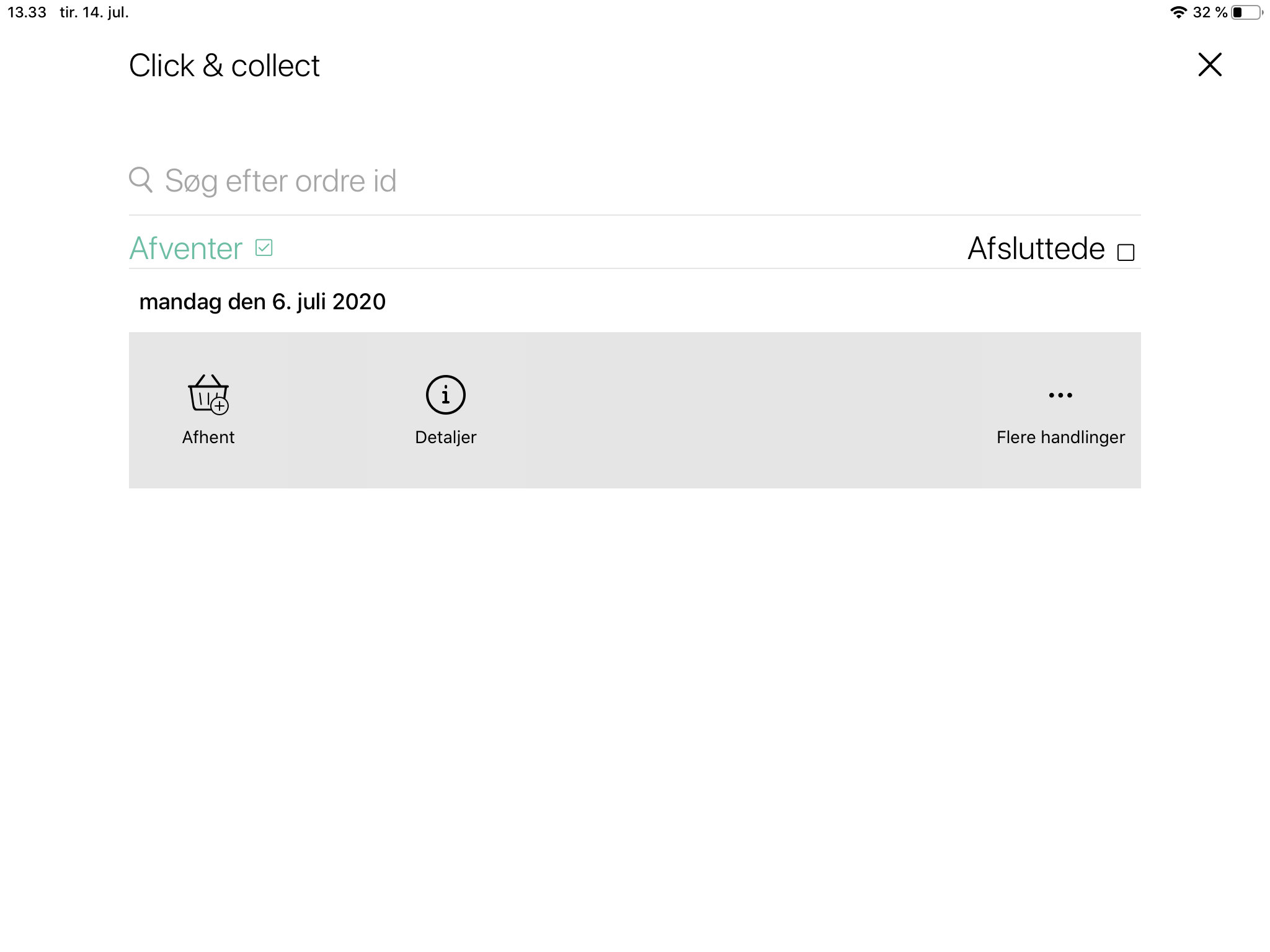Tap the 13.33 clock in status bar
This screenshot has width=1270, height=952.
tap(27, 12)
